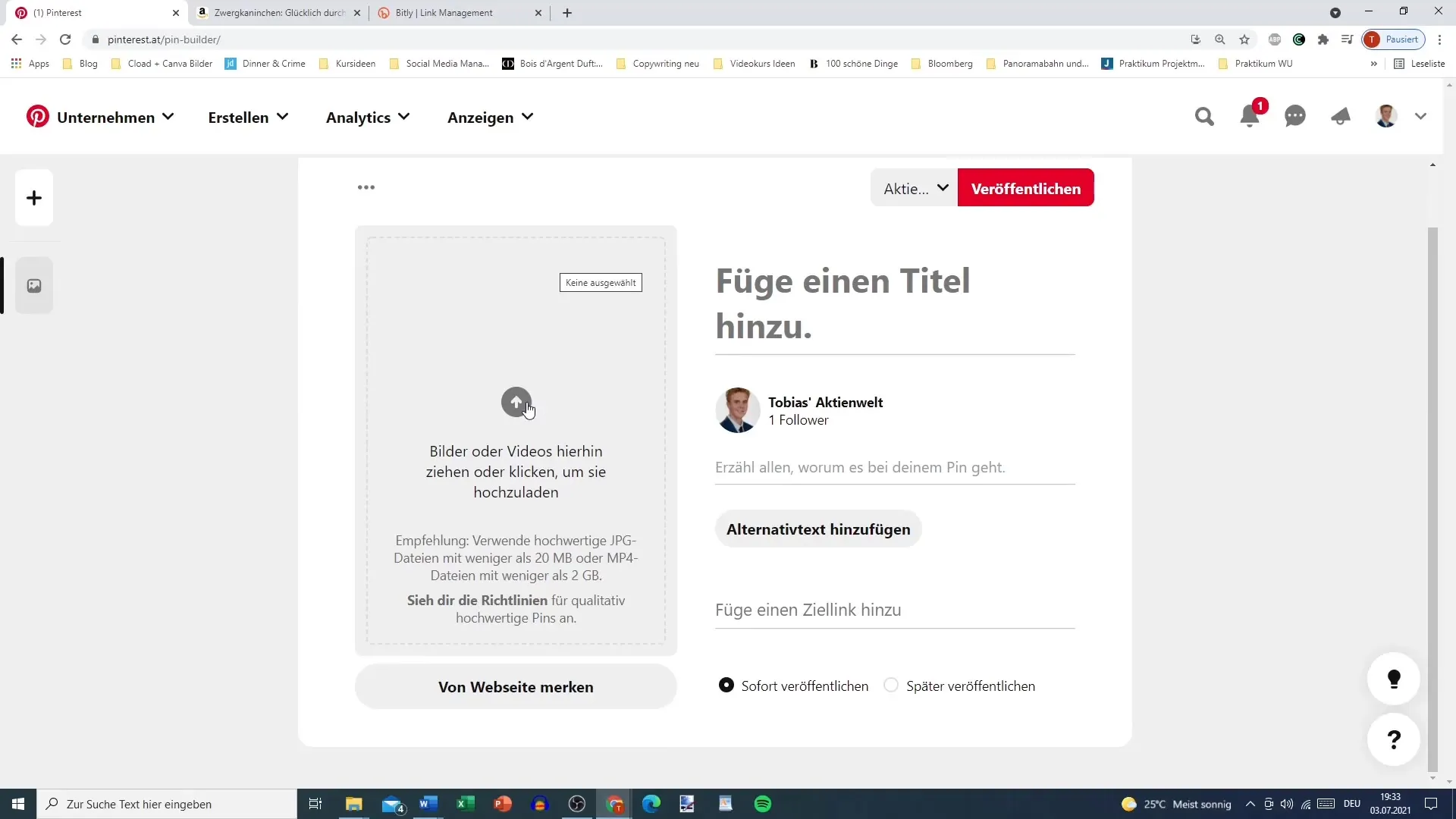Click Alternativtext hinzufügen button

point(818,529)
